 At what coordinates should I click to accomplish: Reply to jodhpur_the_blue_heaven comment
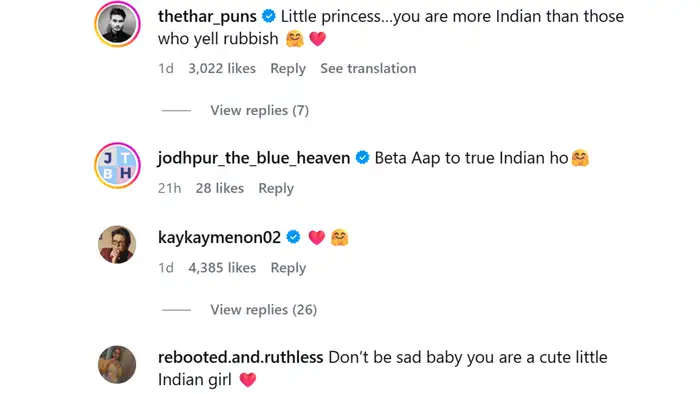[x=276, y=188]
